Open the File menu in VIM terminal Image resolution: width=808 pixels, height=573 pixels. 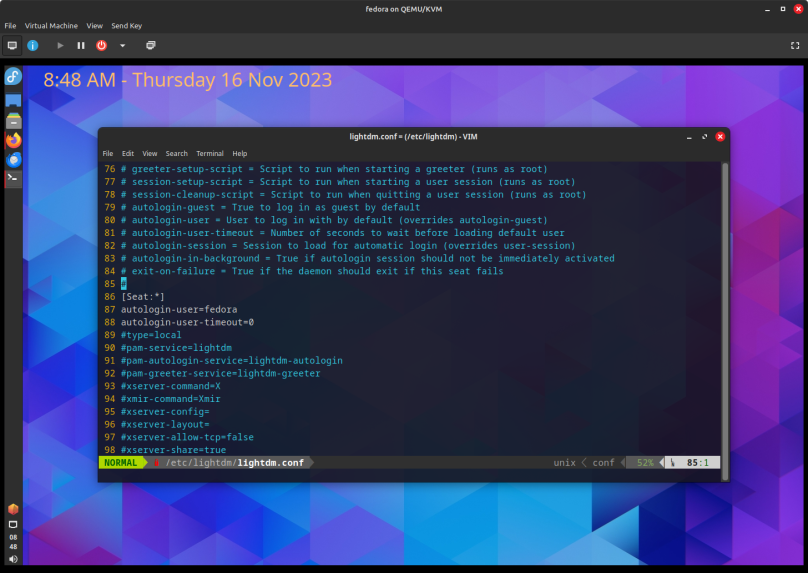point(108,154)
